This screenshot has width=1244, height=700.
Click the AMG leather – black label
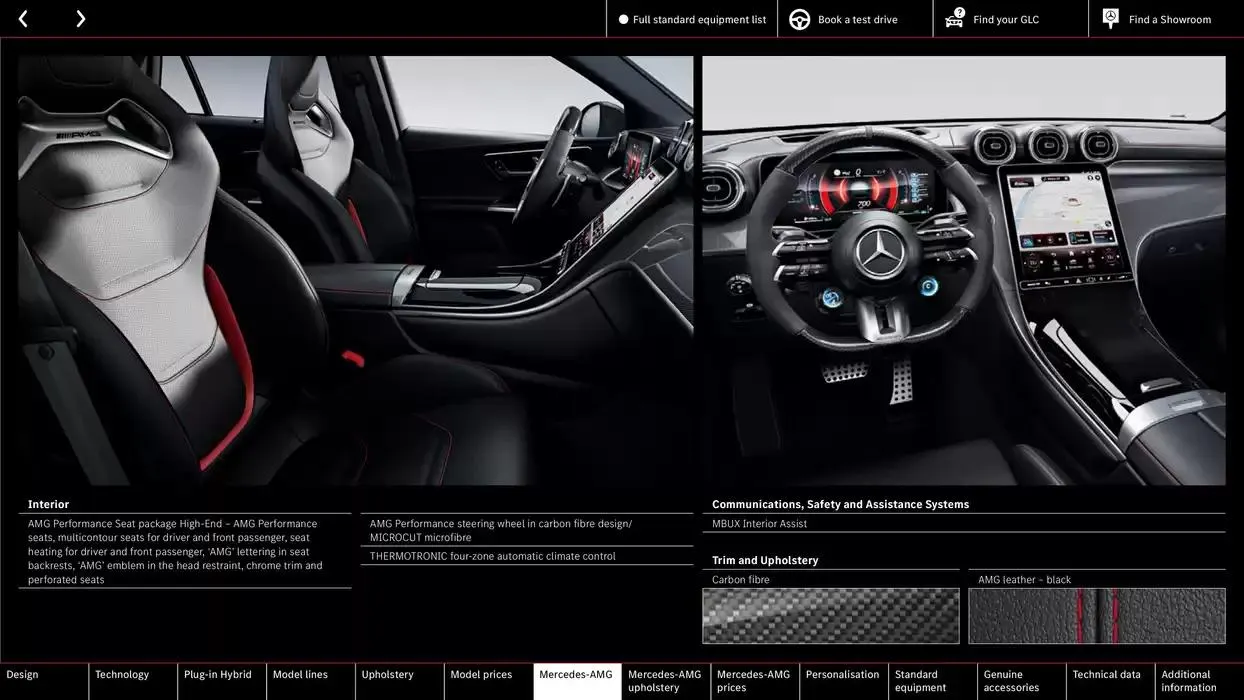click(1024, 579)
